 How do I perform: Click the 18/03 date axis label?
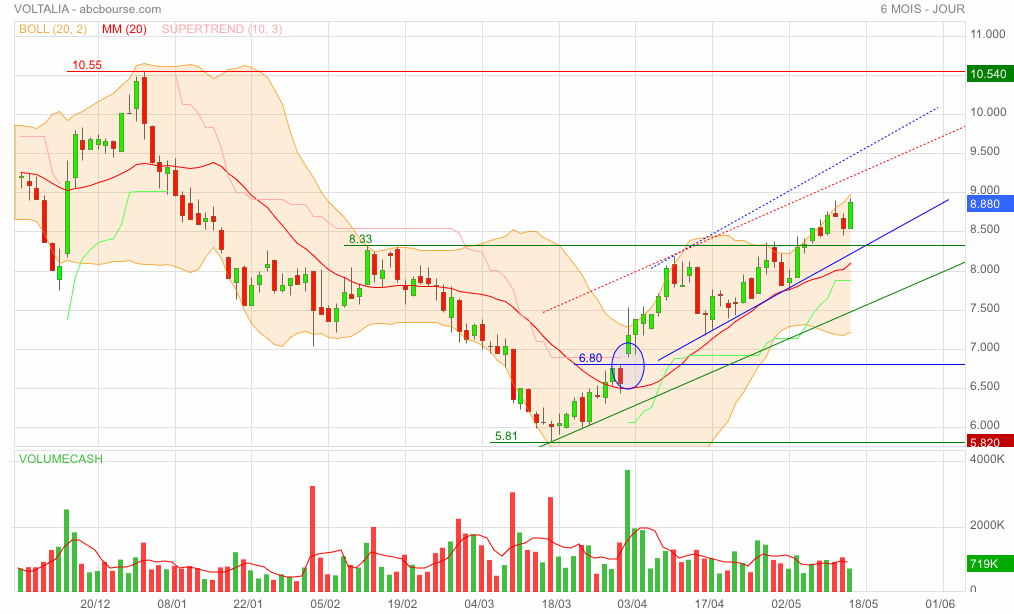click(x=556, y=604)
